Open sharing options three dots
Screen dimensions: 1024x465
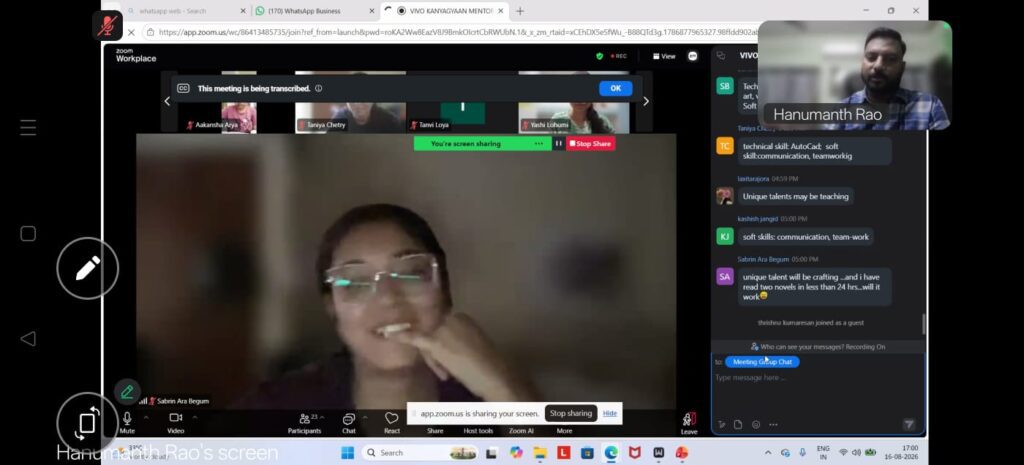[539, 144]
